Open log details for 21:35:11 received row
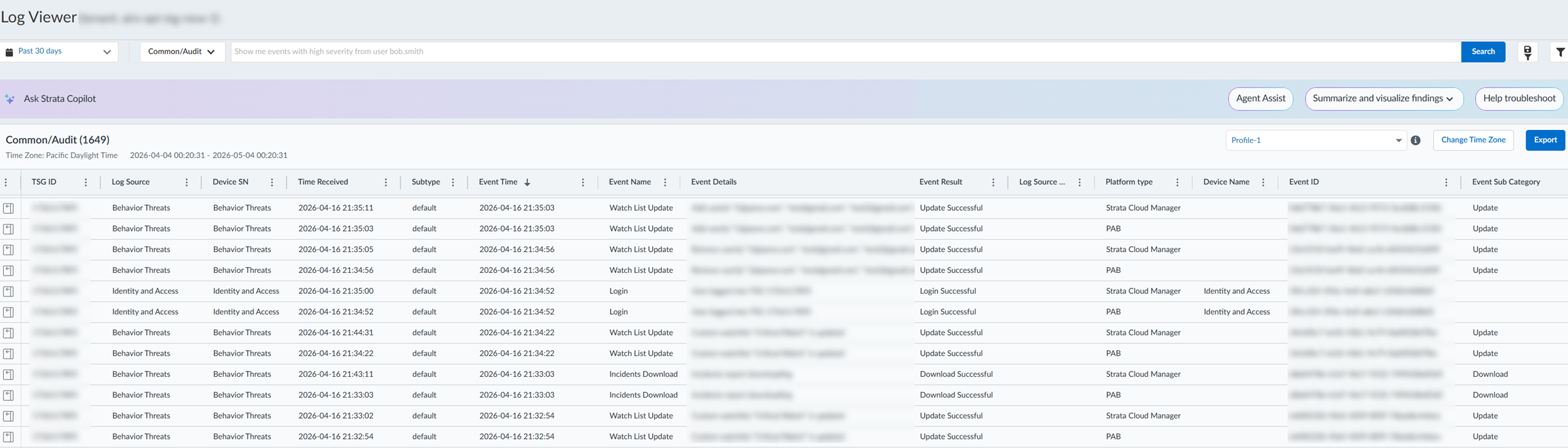This screenshot has height=448, width=1568. [x=8, y=208]
